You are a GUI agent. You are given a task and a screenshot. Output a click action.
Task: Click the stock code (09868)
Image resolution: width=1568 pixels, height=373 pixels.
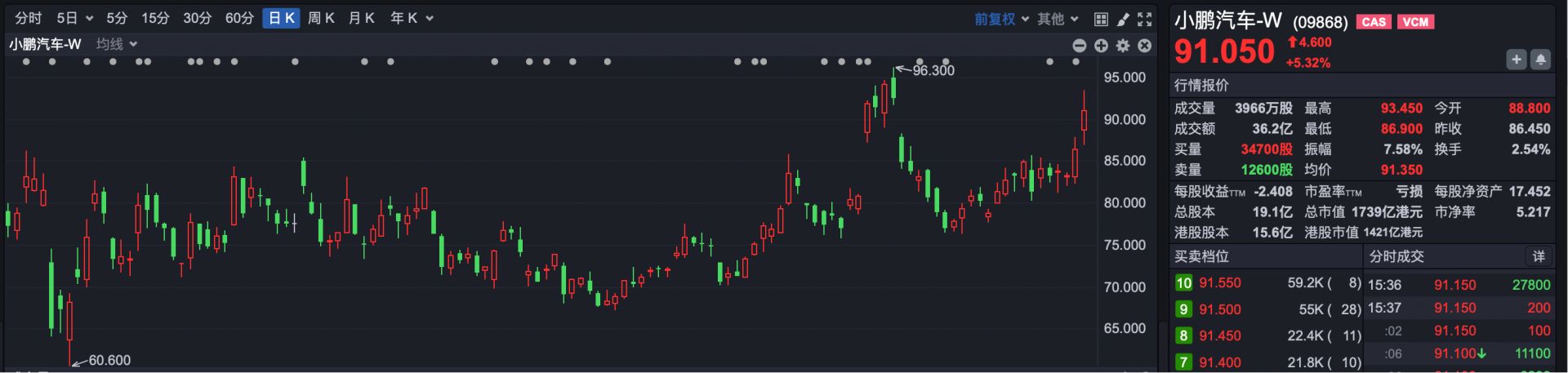pyautogui.click(x=1320, y=22)
